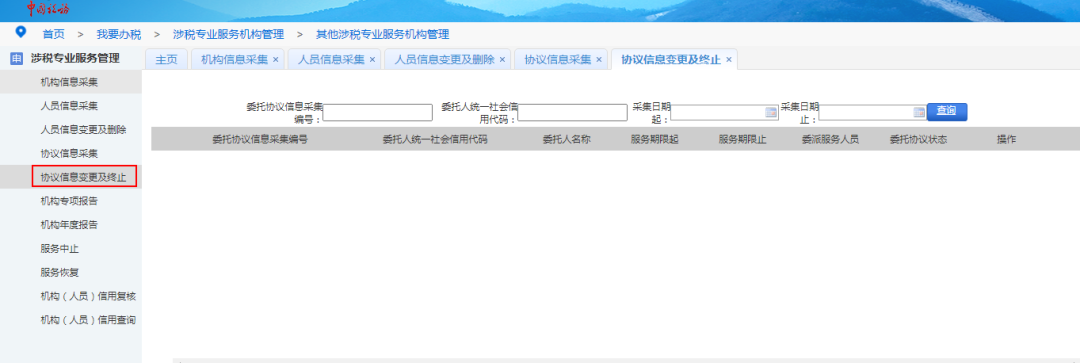Click the 委托人名称 column header

[566, 139]
